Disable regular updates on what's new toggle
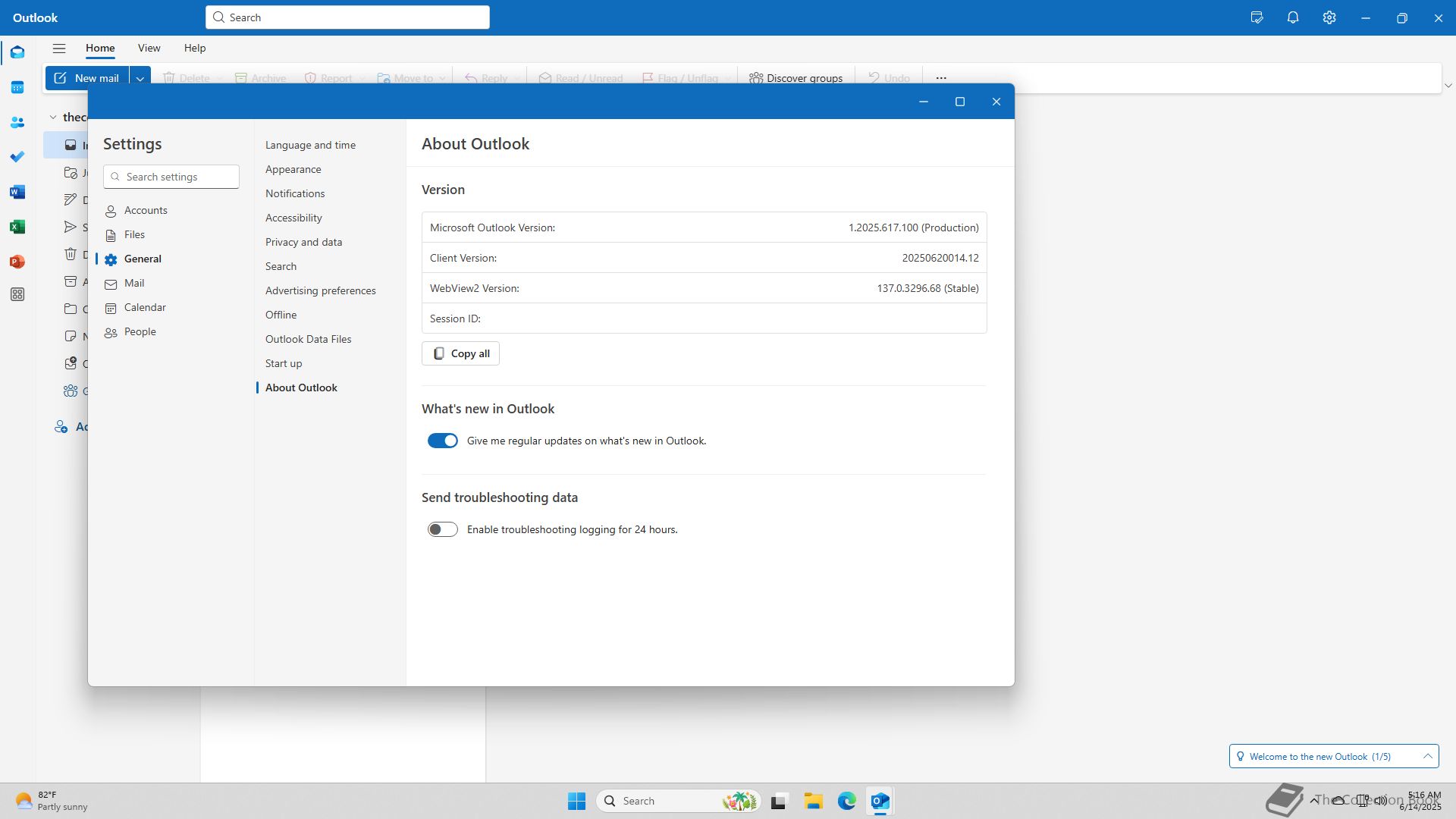 [442, 441]
